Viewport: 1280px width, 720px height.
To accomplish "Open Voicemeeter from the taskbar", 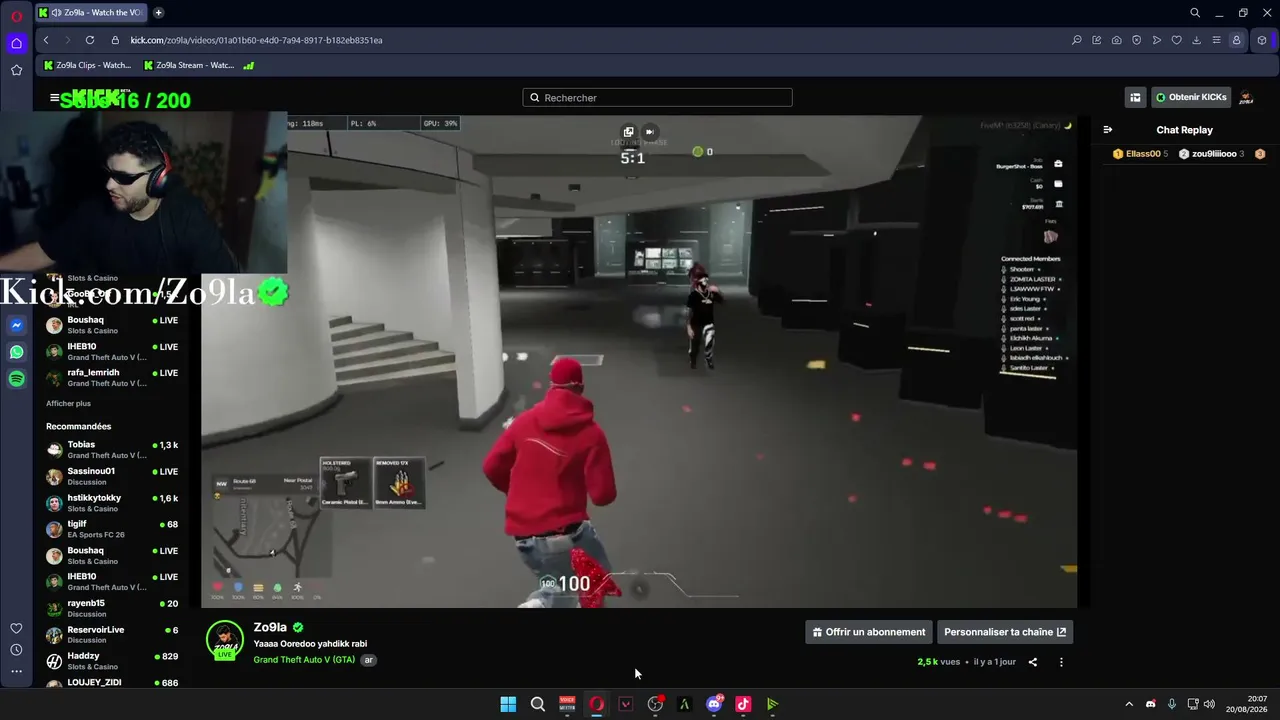I will [x=567, y=704].
